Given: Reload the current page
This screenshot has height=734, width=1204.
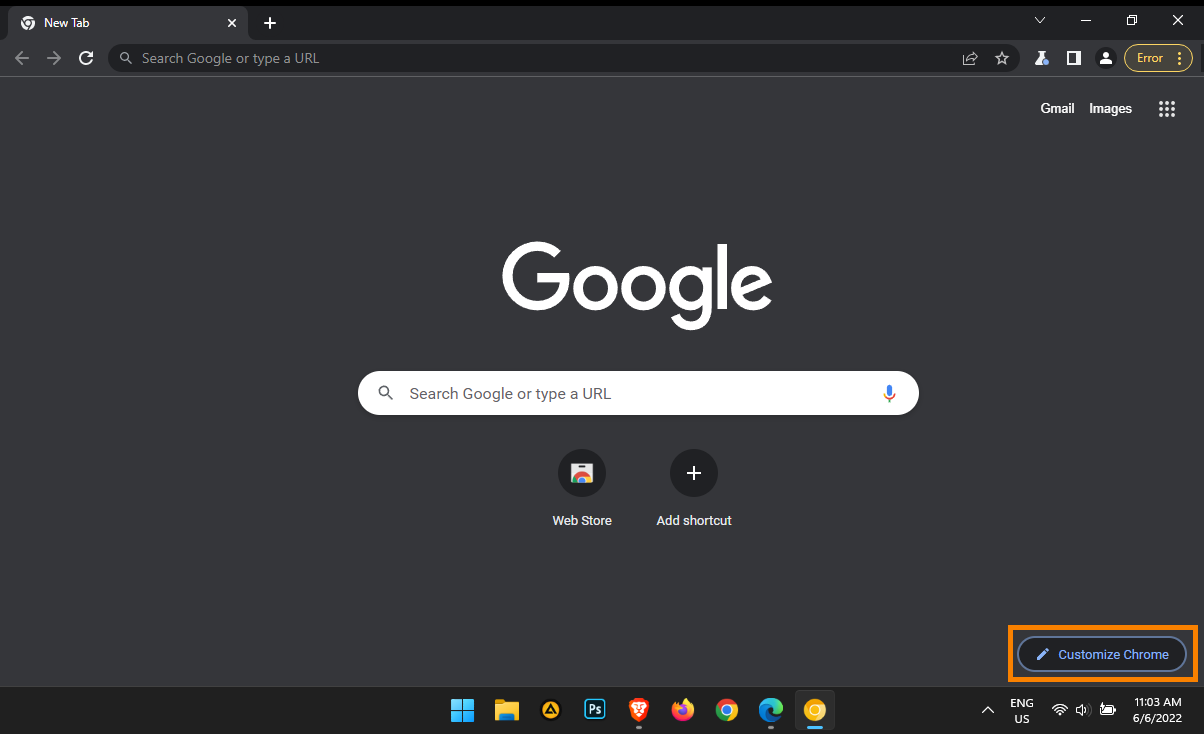Looking at the screenshot, I should click(87, 58).
